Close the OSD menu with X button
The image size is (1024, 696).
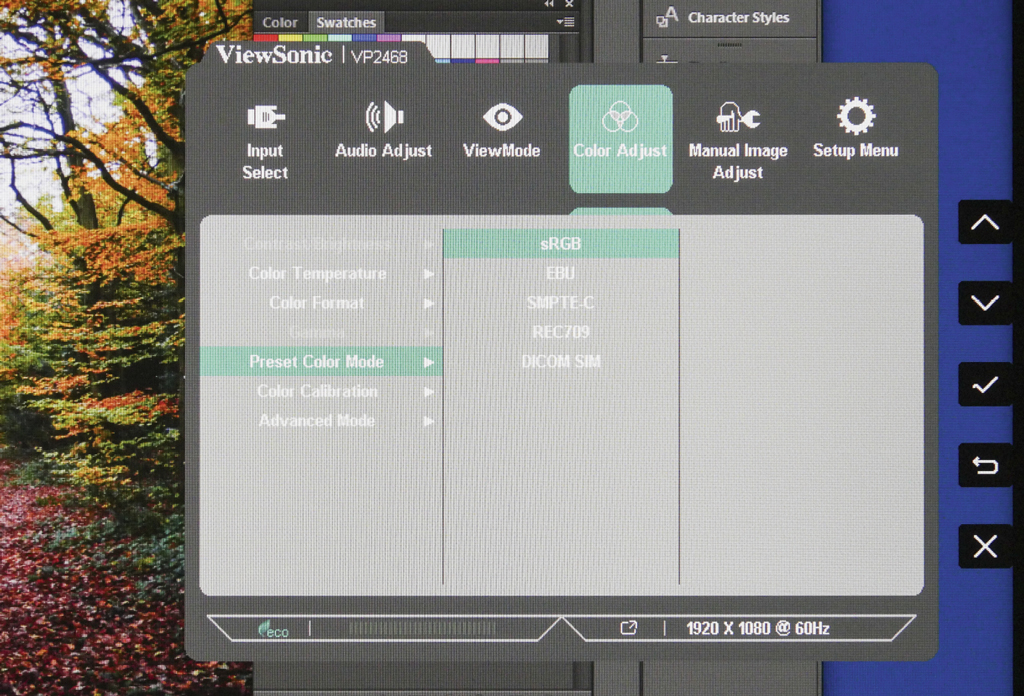click(985, 547)
